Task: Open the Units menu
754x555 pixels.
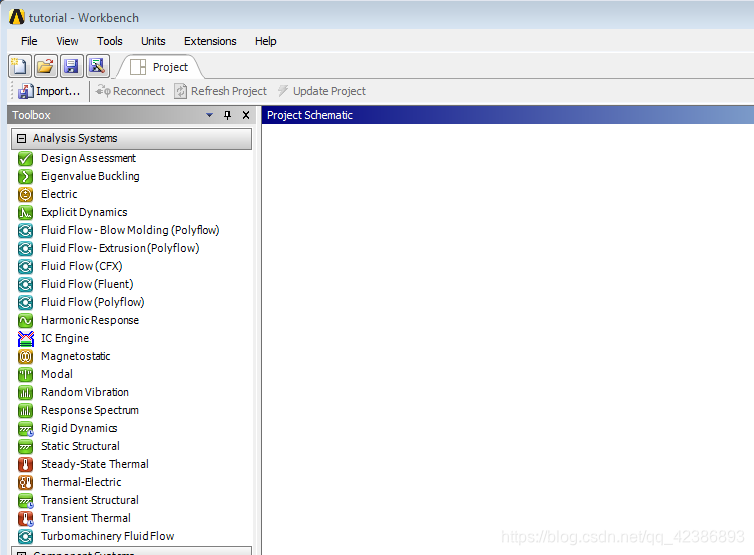Action: (x=153, y=41)
